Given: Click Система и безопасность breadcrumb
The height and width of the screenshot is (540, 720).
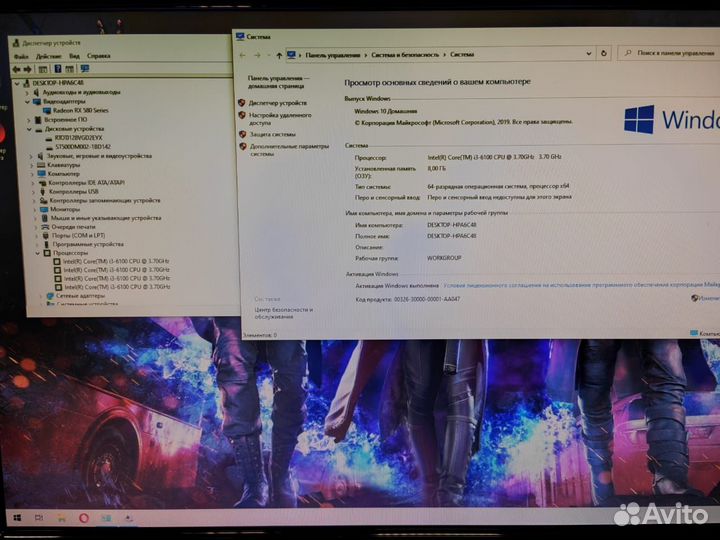Looking at the screenshot, I should tap(405, 55).
